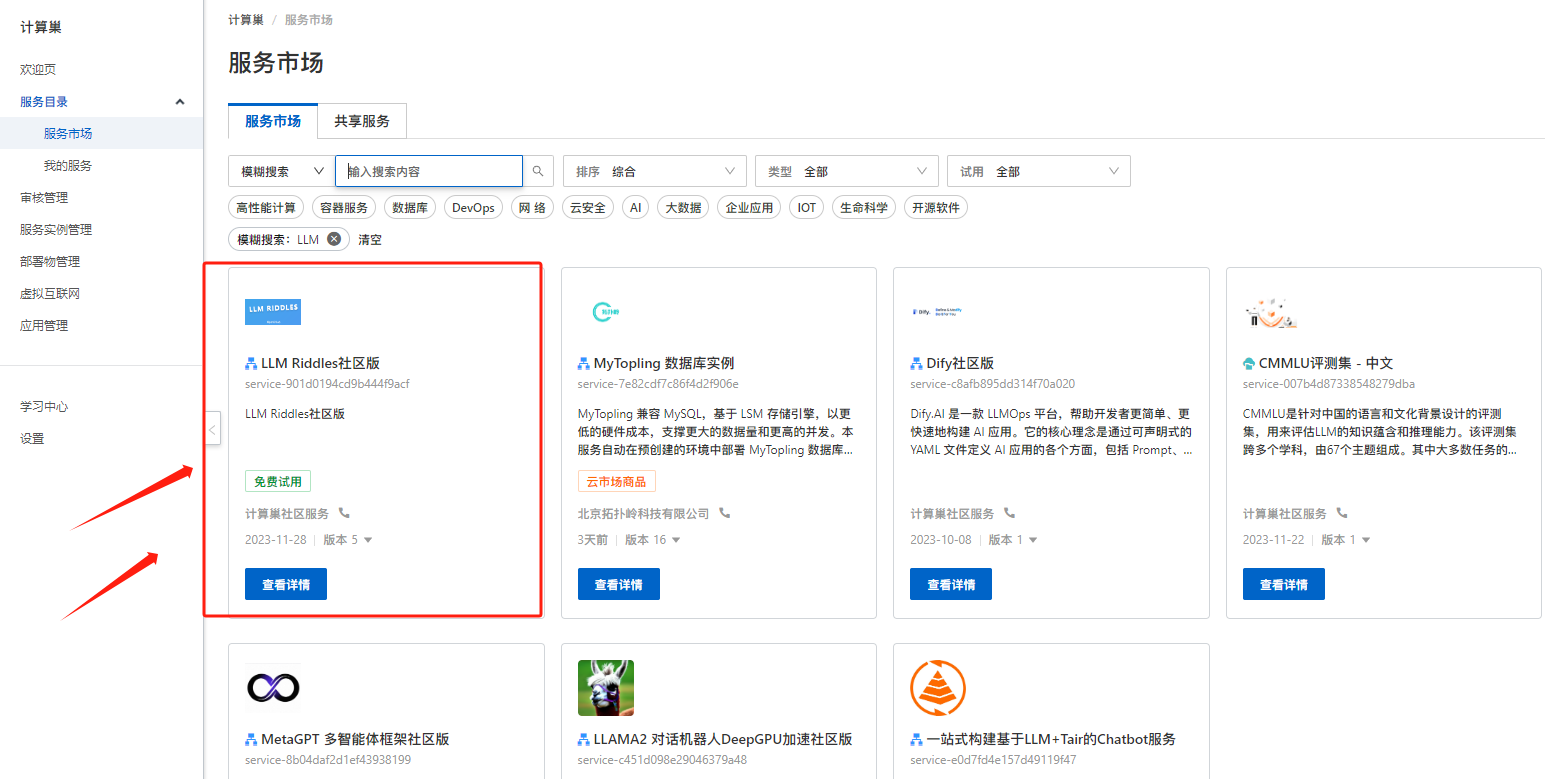
Task: Open the 试用 全部 dropdown
Action: [x=1039, y=171]
